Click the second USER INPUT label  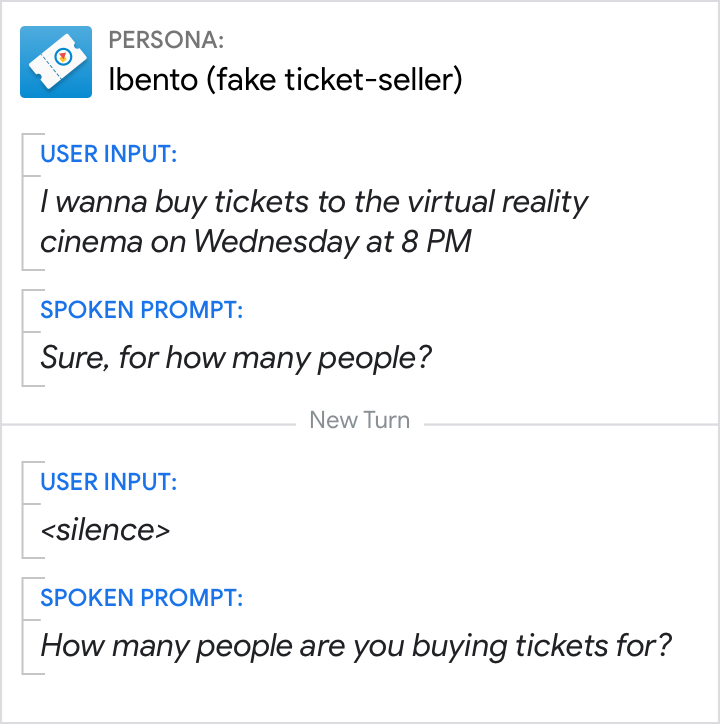pos(109,482)
